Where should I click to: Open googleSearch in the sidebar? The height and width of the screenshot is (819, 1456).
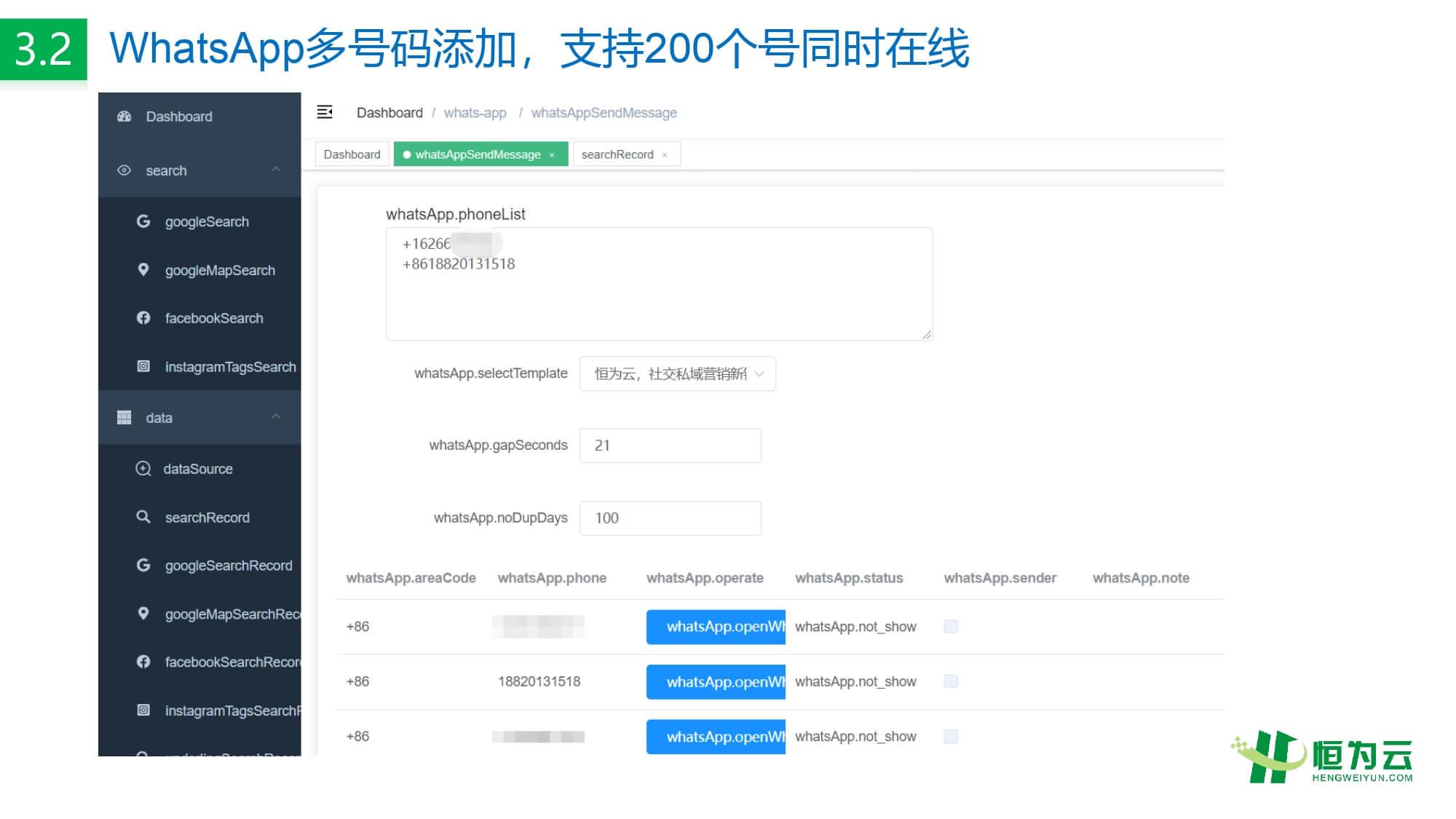point(199,221)
